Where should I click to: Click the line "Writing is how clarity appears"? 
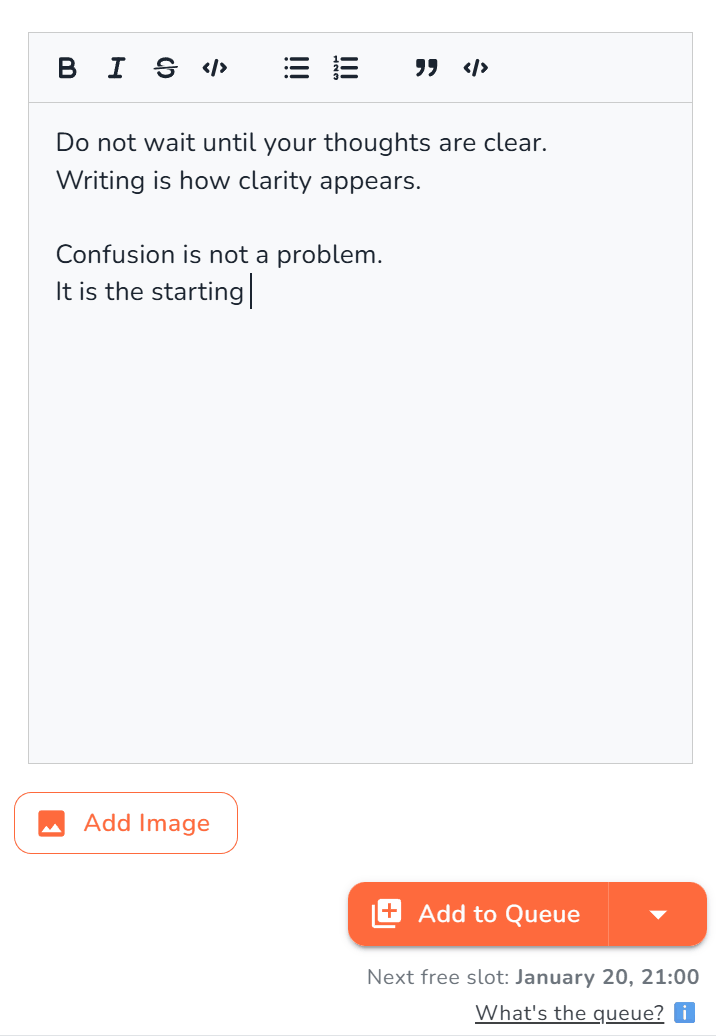click(x=237, y=180)
